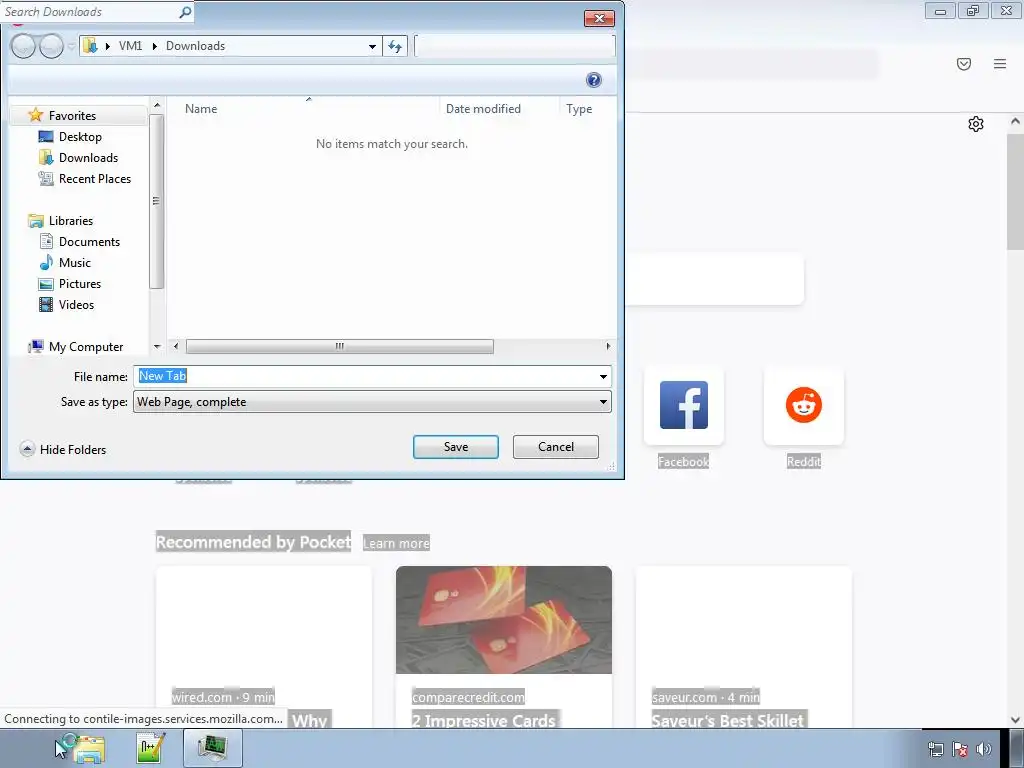This screenshot has height=768, width=1024.
Task: Click Learn more link beside Pocket heading
Action: [396, 543]
